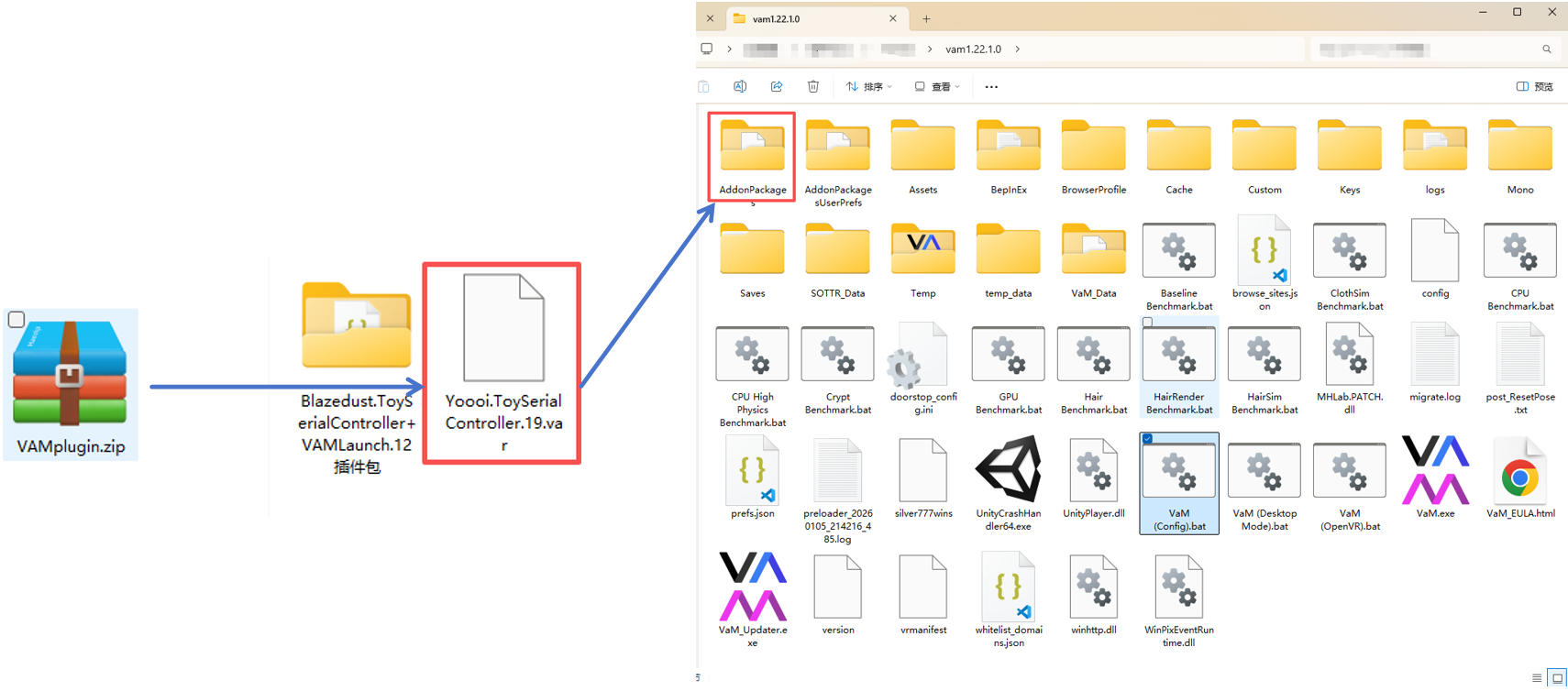Click the paste toolbar icon
Viewport: 1568px width, 691px height.
[x=703, y=86]
